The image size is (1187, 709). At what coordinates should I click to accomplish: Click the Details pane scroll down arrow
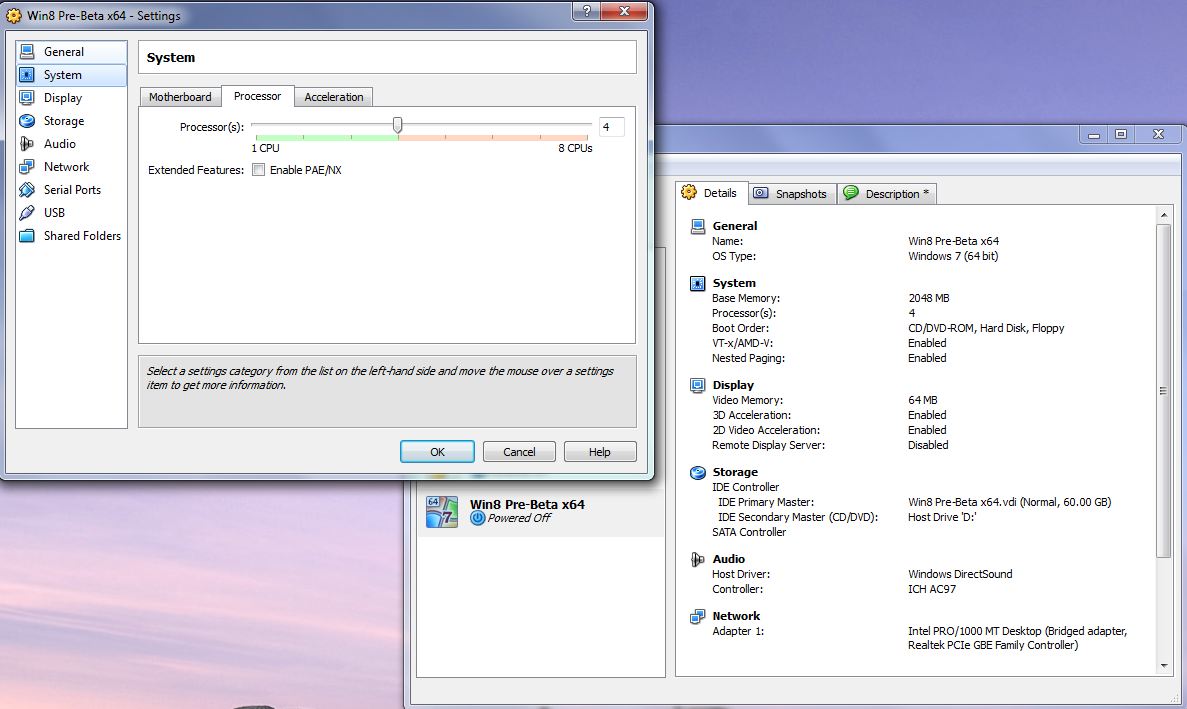pyautogui.click(x=1163, y=665)
